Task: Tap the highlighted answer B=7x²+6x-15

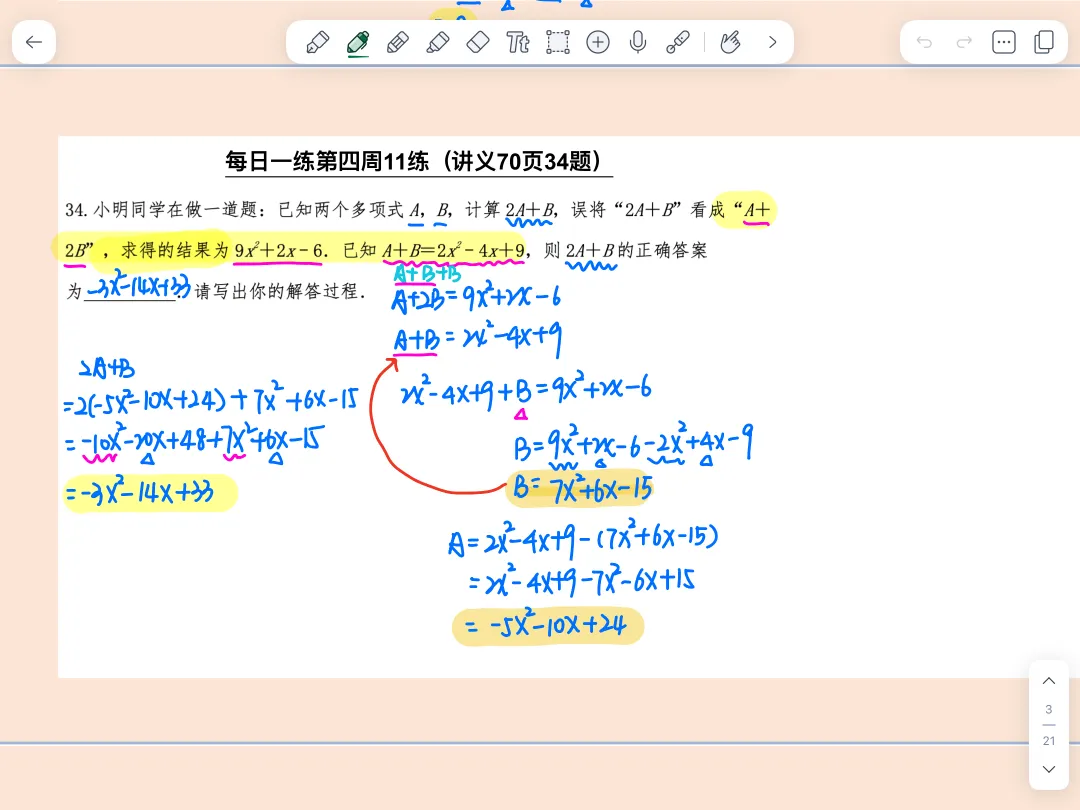Action: [x=582, y=488]
